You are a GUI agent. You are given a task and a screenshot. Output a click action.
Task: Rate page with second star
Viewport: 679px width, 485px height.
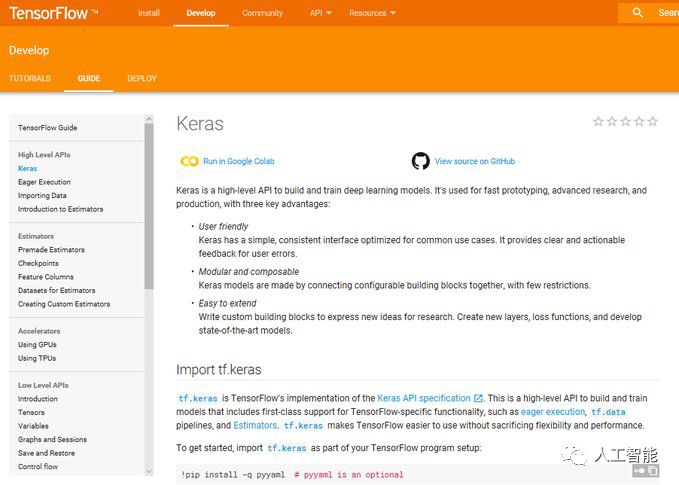point(612,121)
